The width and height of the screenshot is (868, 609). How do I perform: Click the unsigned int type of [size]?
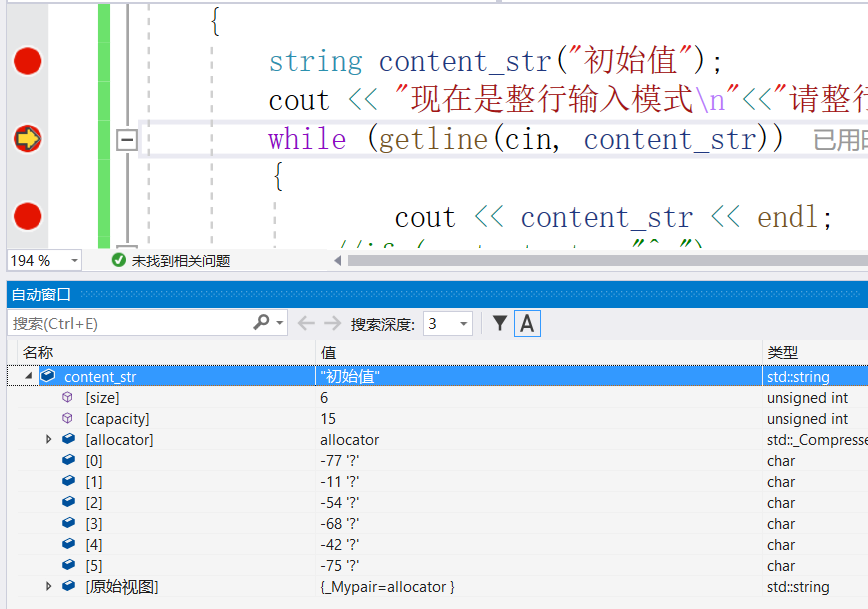807,398
